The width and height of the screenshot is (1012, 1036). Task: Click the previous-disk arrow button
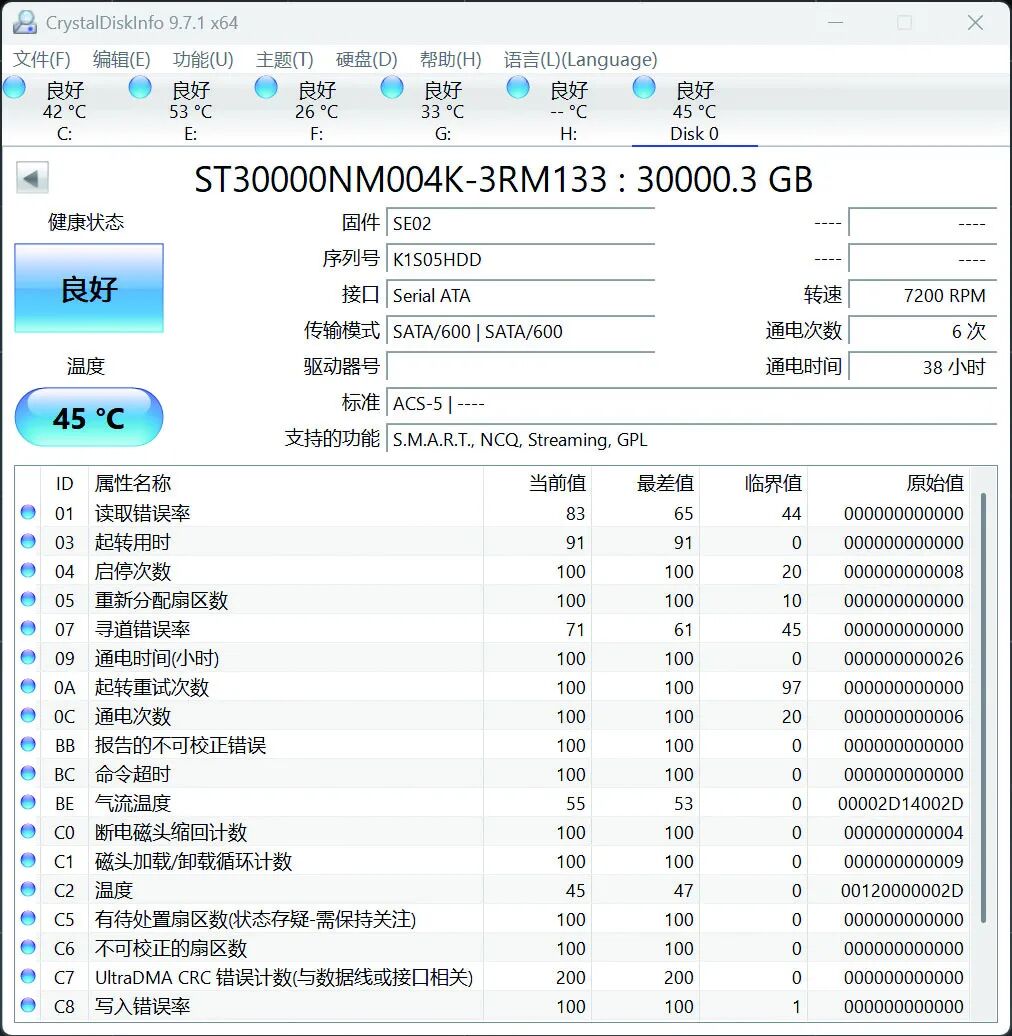pyautogui.click(x=32, y=178)
